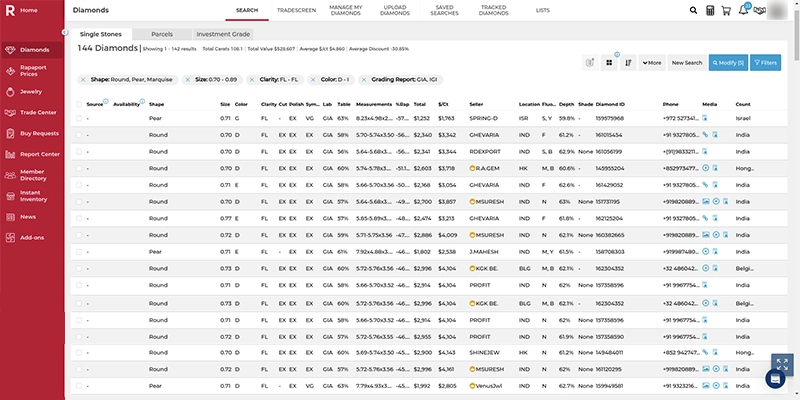Click info icon beside Source header
800x400 pixels.
point(105,101)
